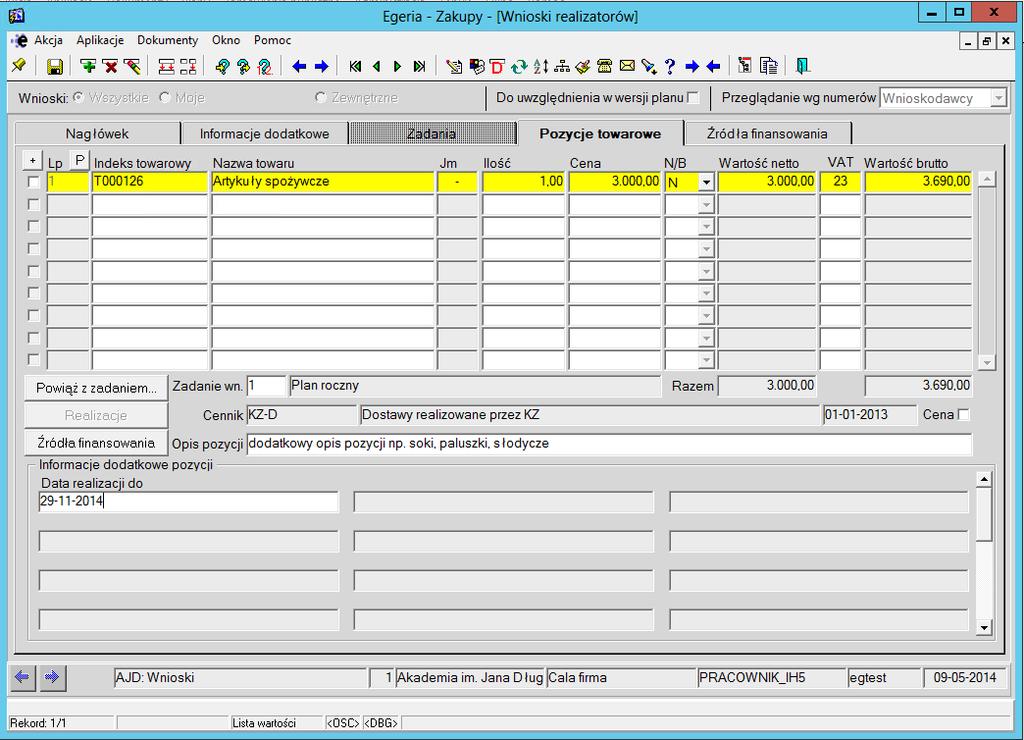Click the Data realizacji do field
The height and width of the screenshot is (740, 1024).
[x=188, y=502]
